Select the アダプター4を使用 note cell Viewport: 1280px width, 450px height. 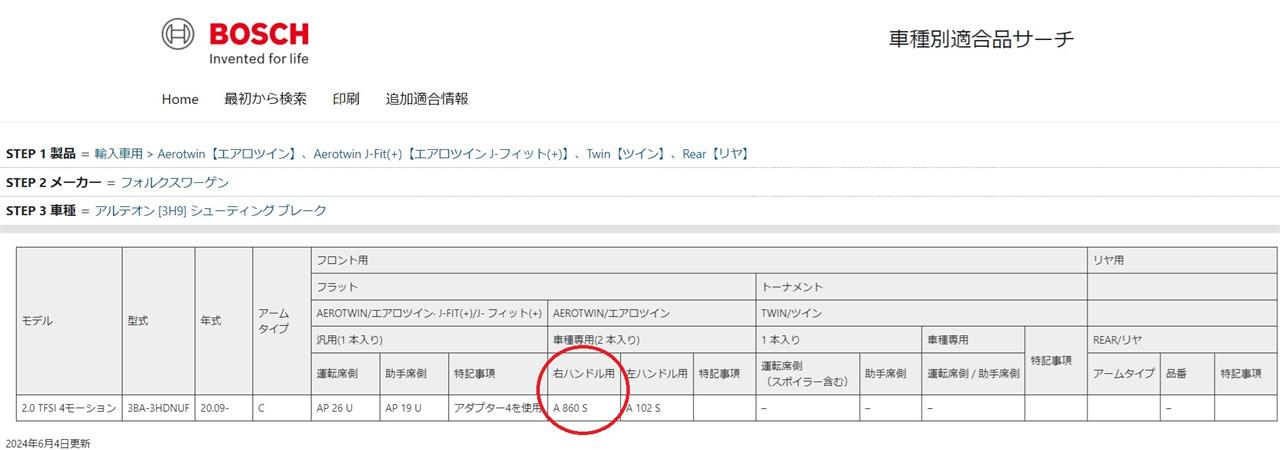(497, 408)
